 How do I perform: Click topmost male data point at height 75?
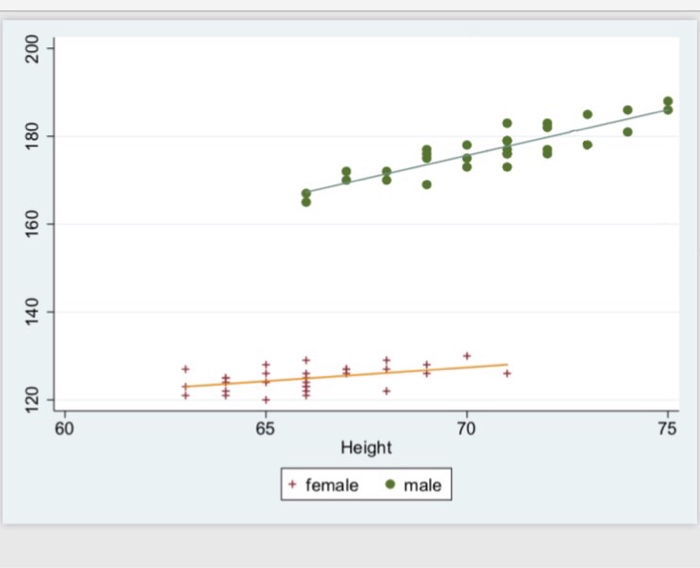668,101
